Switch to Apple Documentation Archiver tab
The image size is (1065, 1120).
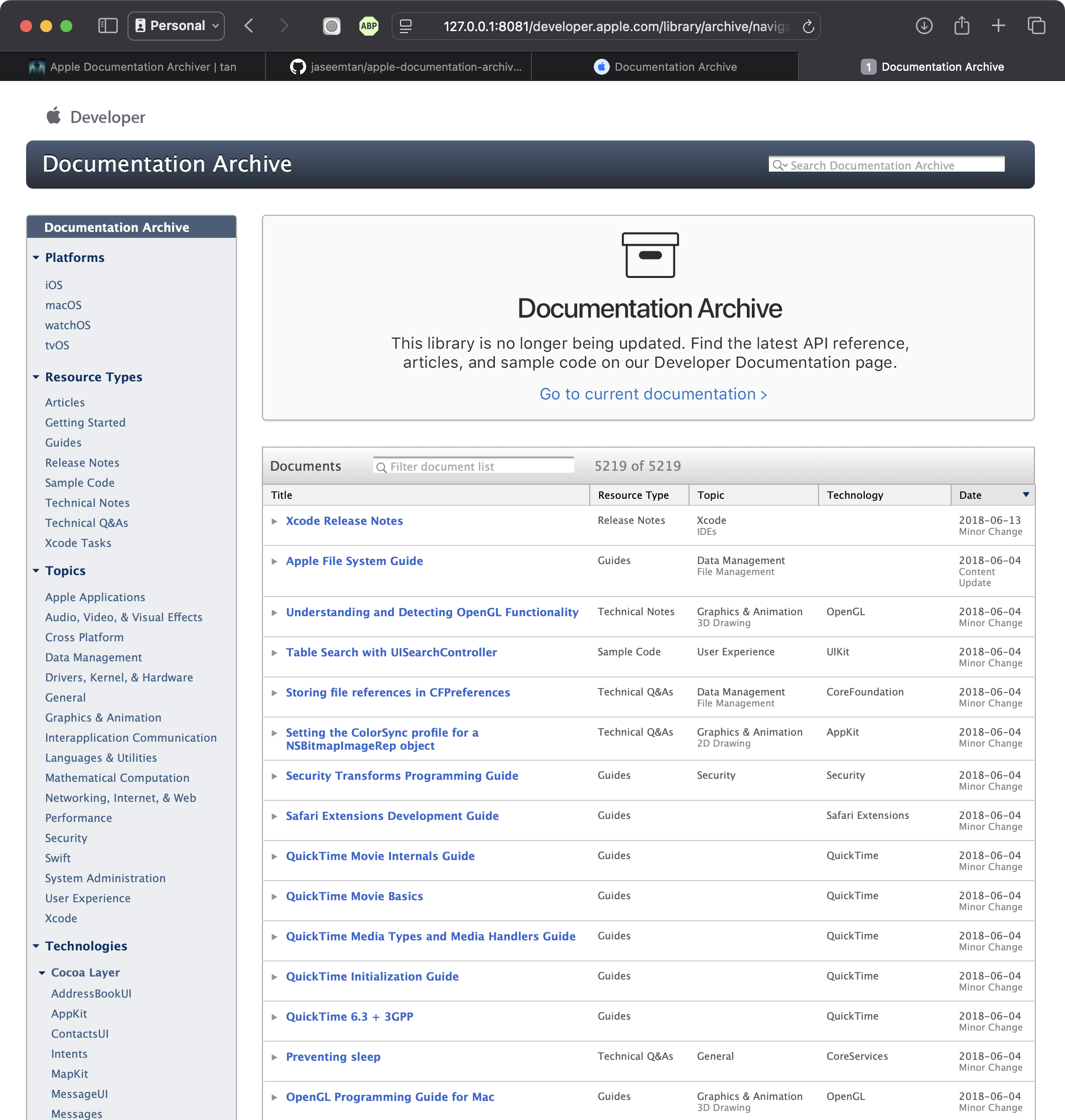pyautogui.click(x=133, y=67)
